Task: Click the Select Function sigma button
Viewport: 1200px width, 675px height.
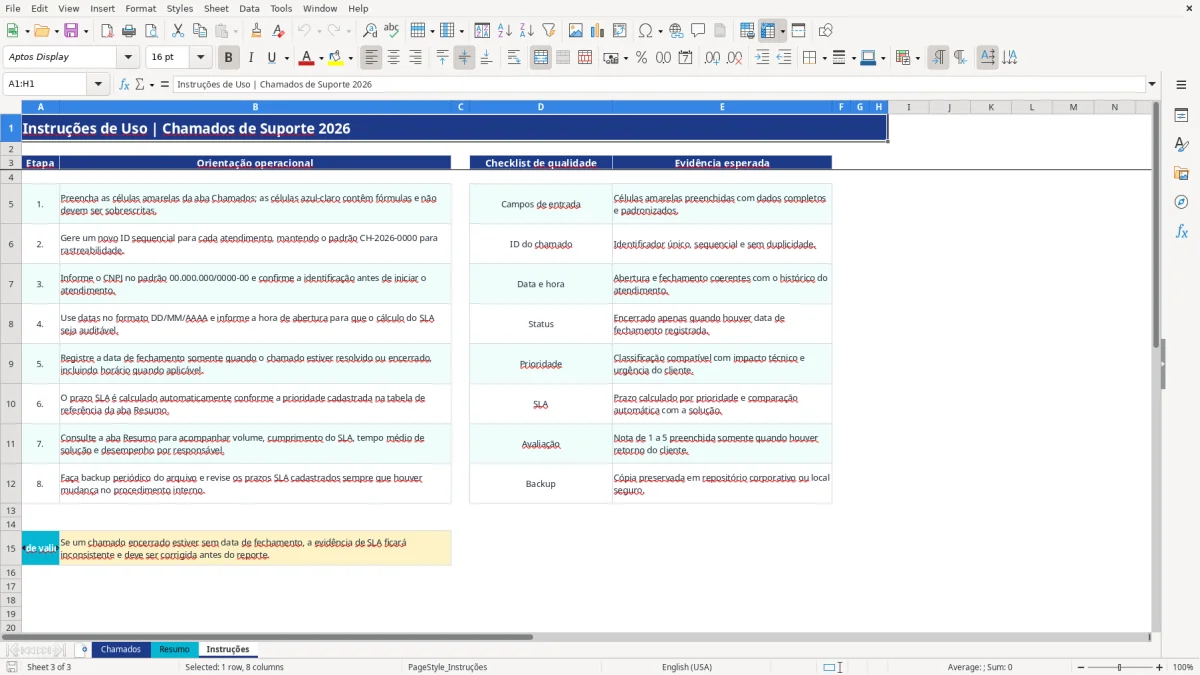Action: click(140, 84)
